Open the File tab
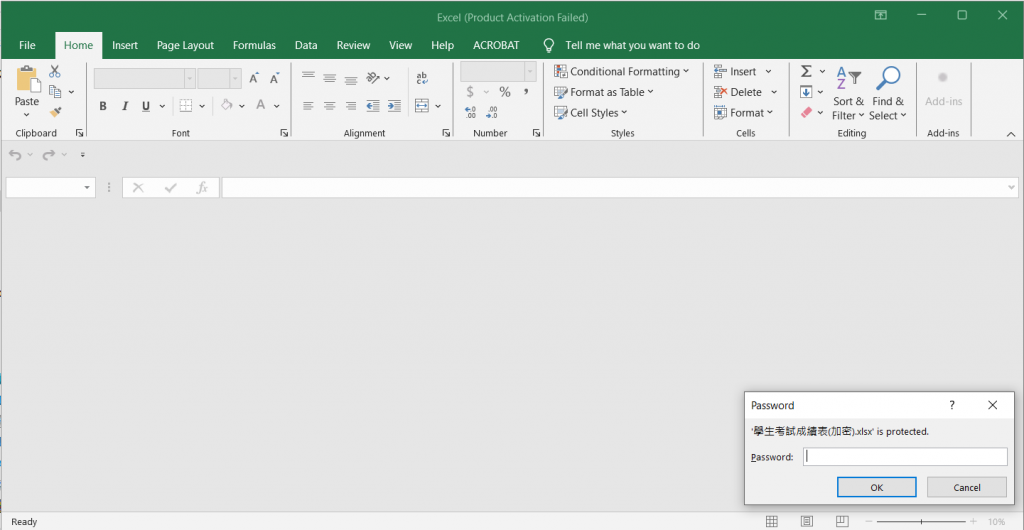The width and height of the screenshot is (1024, 530). (x=27, y=45)
